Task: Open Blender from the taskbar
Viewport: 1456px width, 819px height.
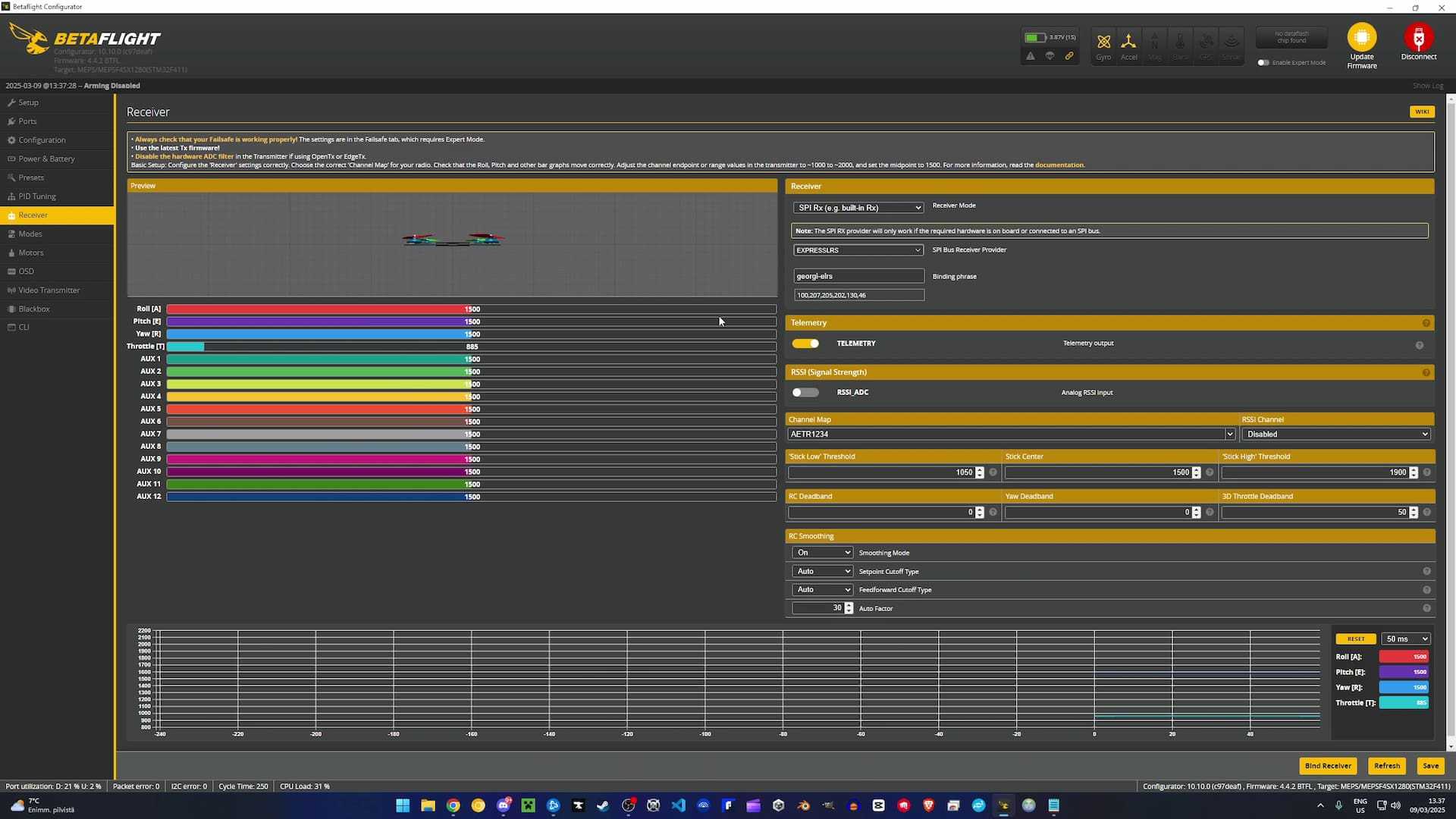Action: click(x=803, y=805)
